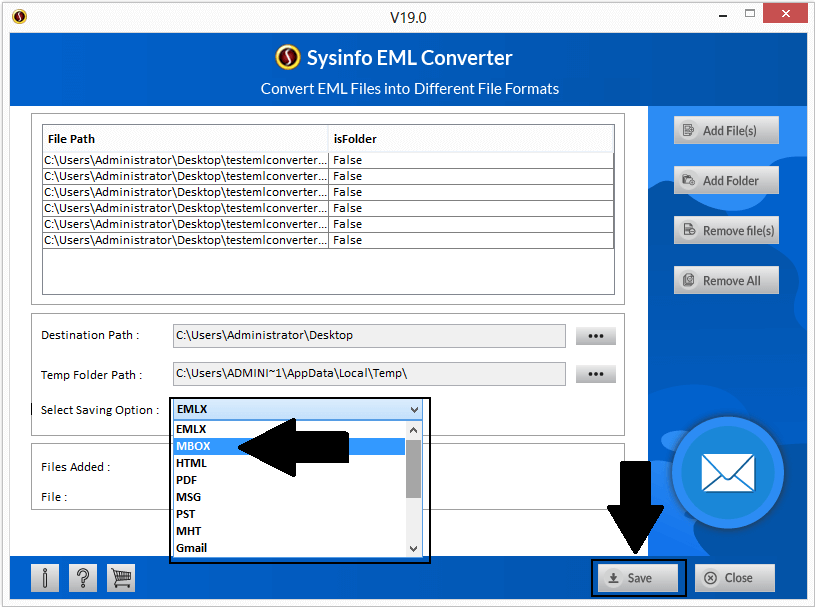Screen dimensions: 815x607
Task: Click the isFolder column header
Action: click(x=471, y=139)
